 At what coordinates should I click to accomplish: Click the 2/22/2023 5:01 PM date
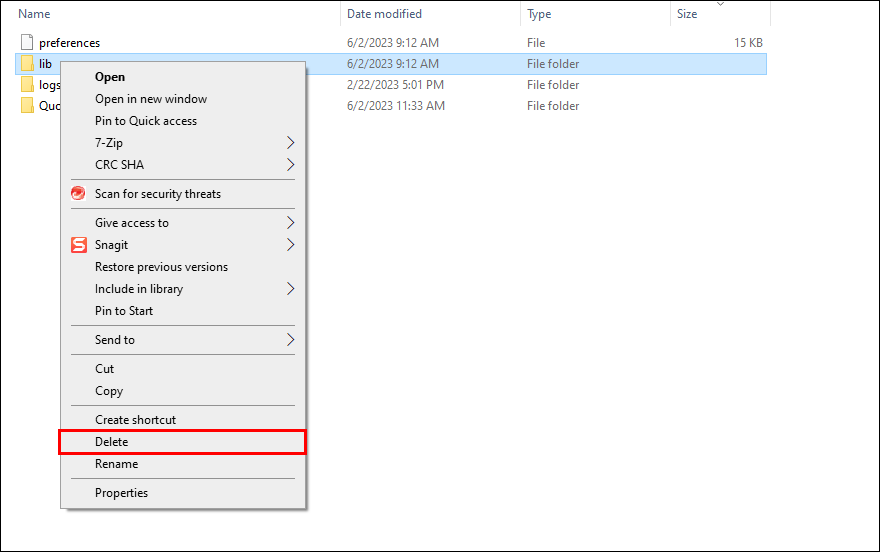pyautogui.click(x=395, y=85)
